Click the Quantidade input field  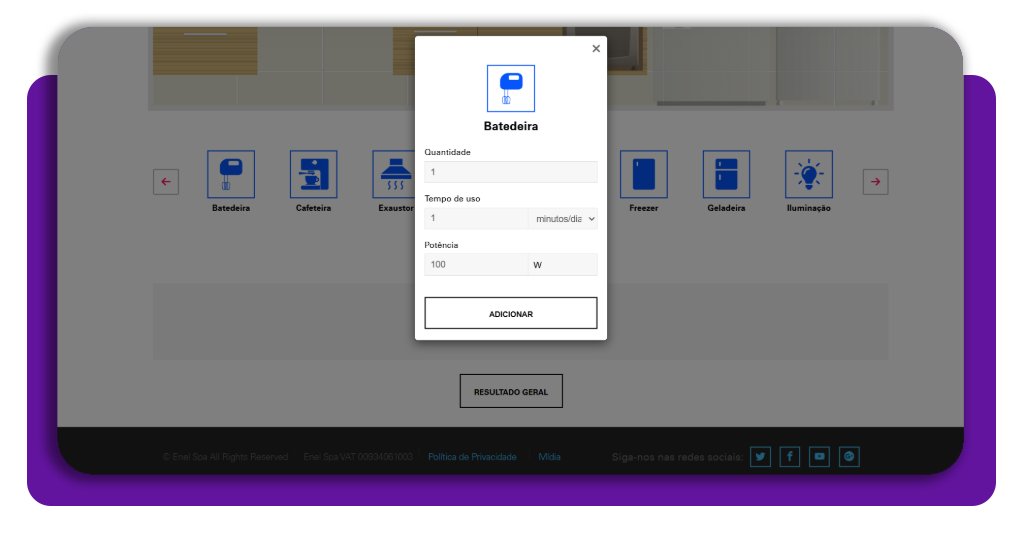(510, 172)
